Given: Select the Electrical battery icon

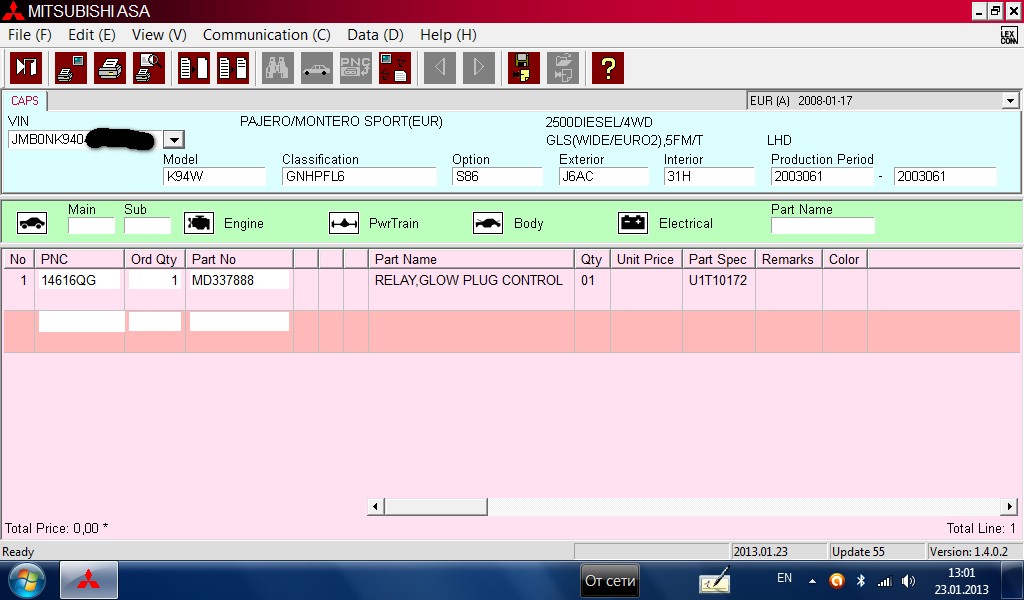Looking at the screenshot, I should pos(633,223).
